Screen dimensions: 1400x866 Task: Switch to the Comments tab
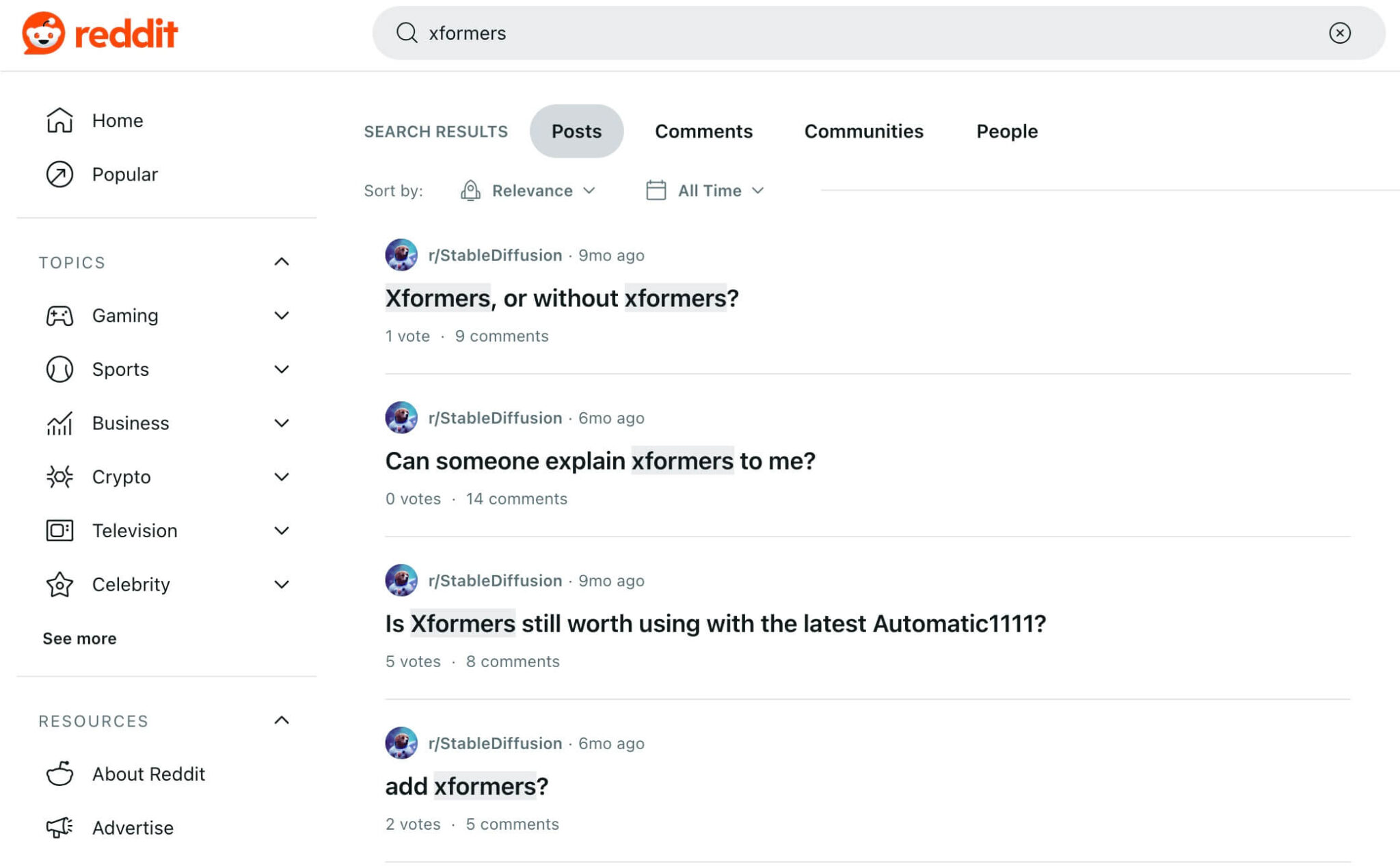704,131
